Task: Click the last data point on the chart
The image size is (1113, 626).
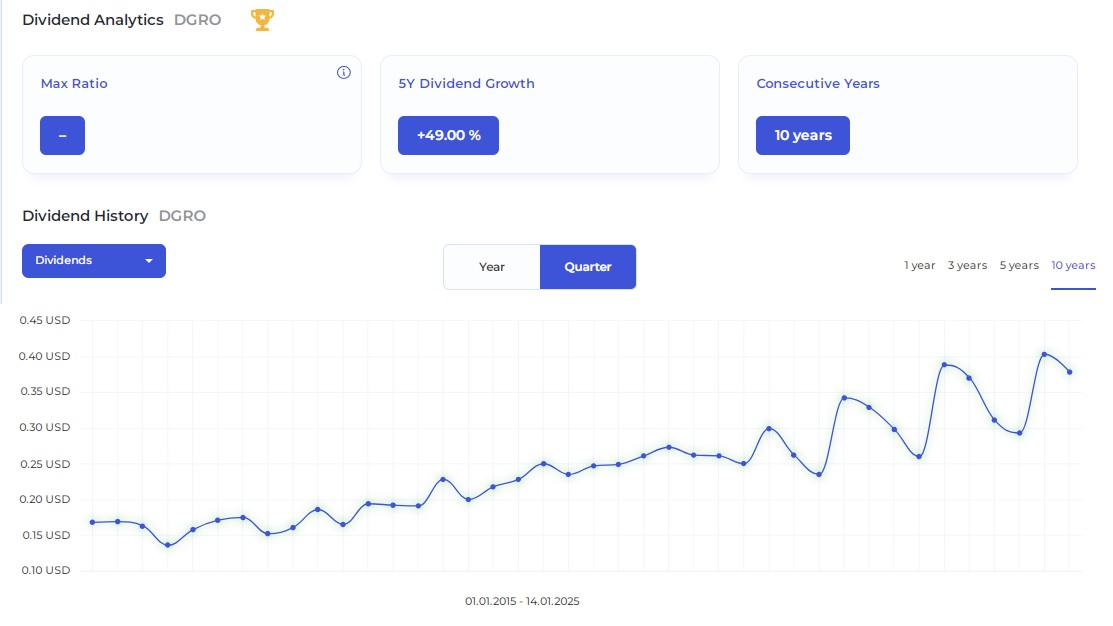Action: coord(1070,372)
